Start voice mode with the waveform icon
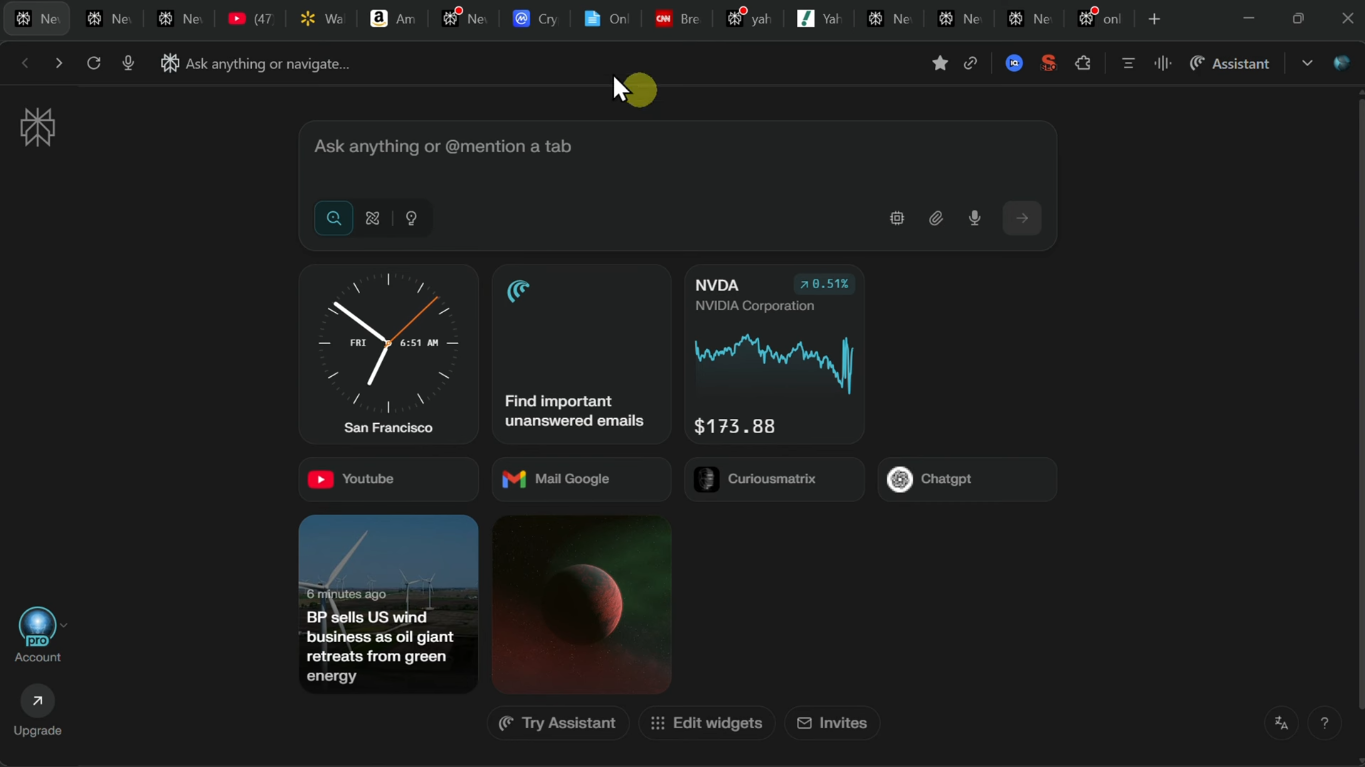The width and height of the screenshot is (1365, 767). coord(1162,63)
